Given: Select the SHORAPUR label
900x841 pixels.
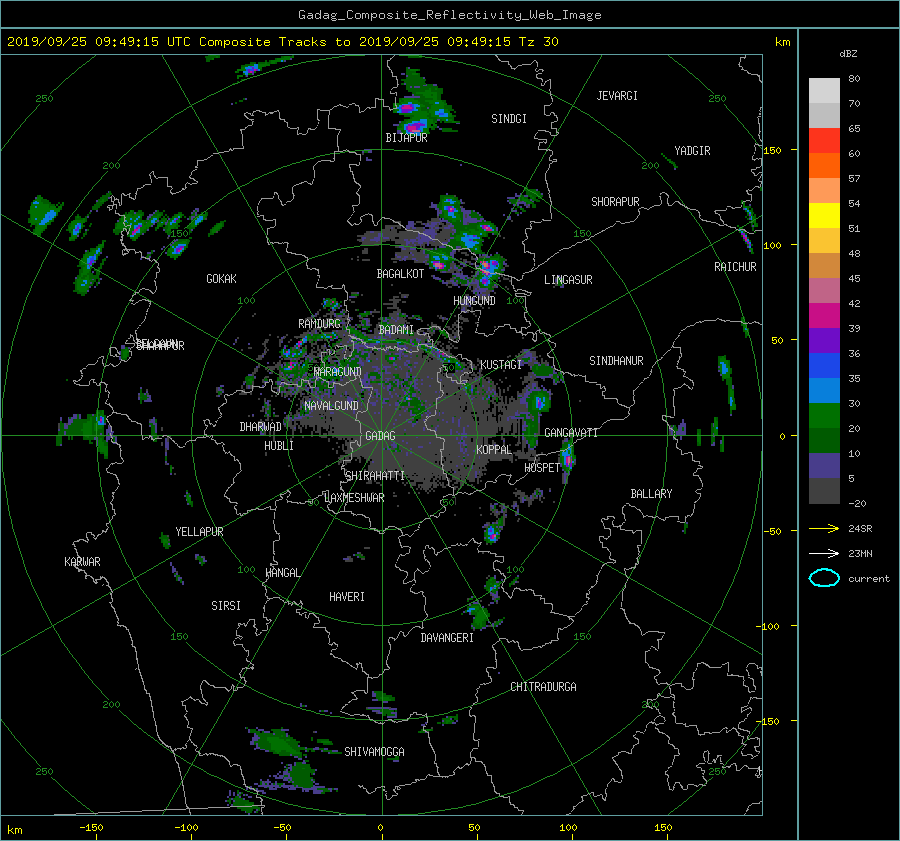Looking at the screenshot, I should pos(615,202).
